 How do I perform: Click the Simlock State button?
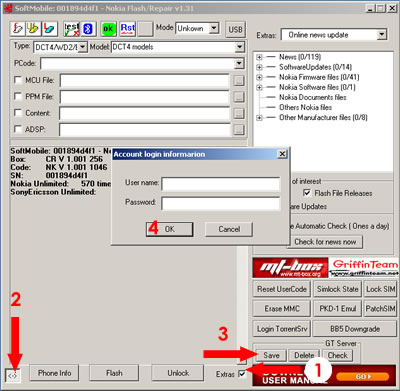337,289
